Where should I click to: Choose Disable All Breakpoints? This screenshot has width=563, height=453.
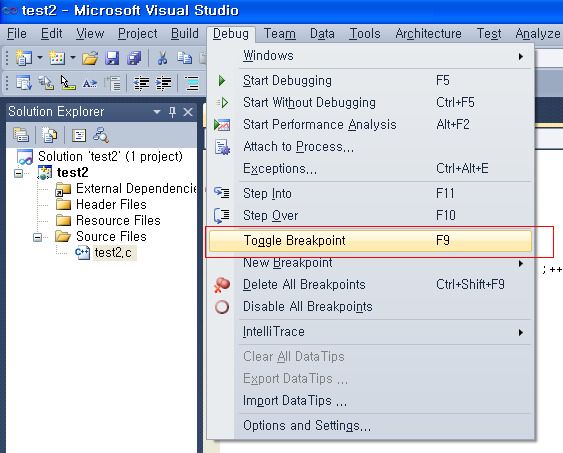point(370,307)
